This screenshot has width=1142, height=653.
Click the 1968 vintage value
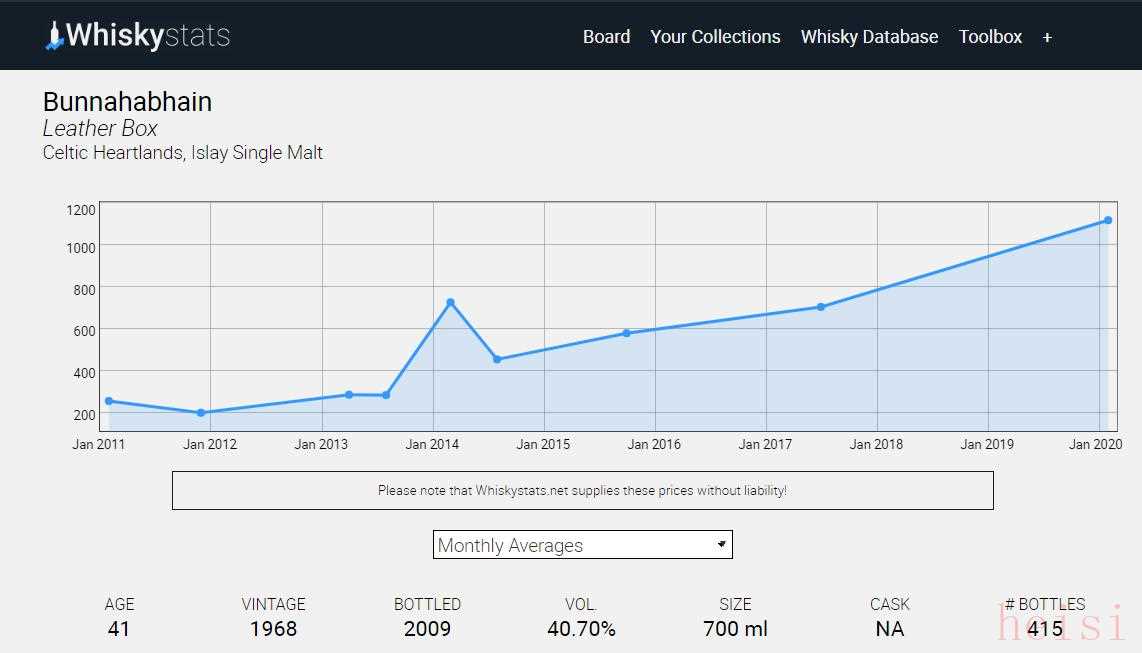pyautogui.click(x=273, y=629)
